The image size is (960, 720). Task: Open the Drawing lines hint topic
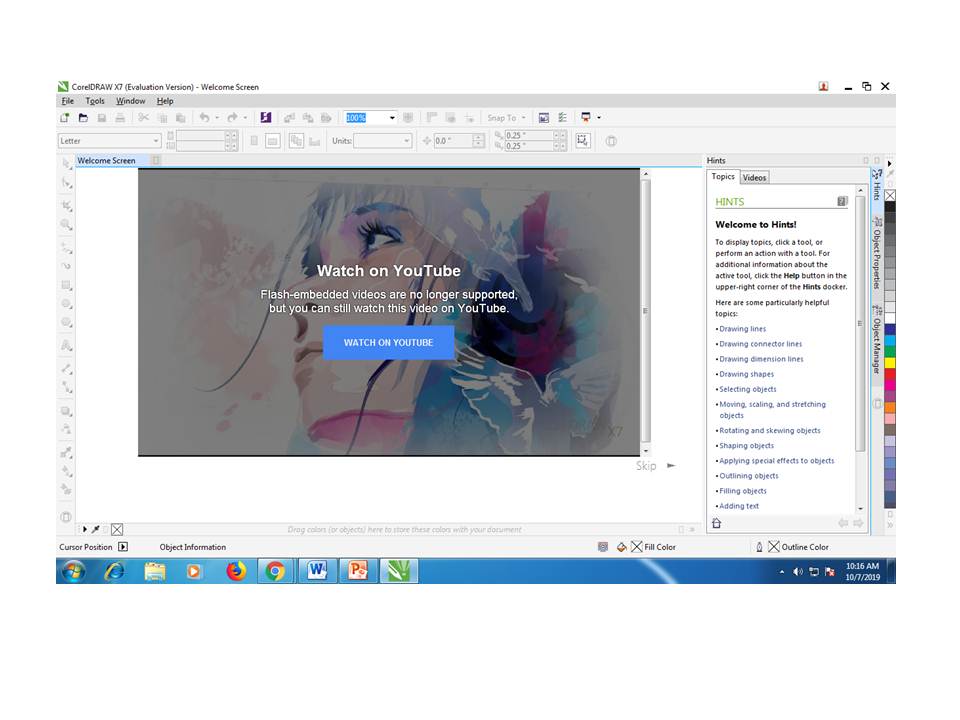743,328
